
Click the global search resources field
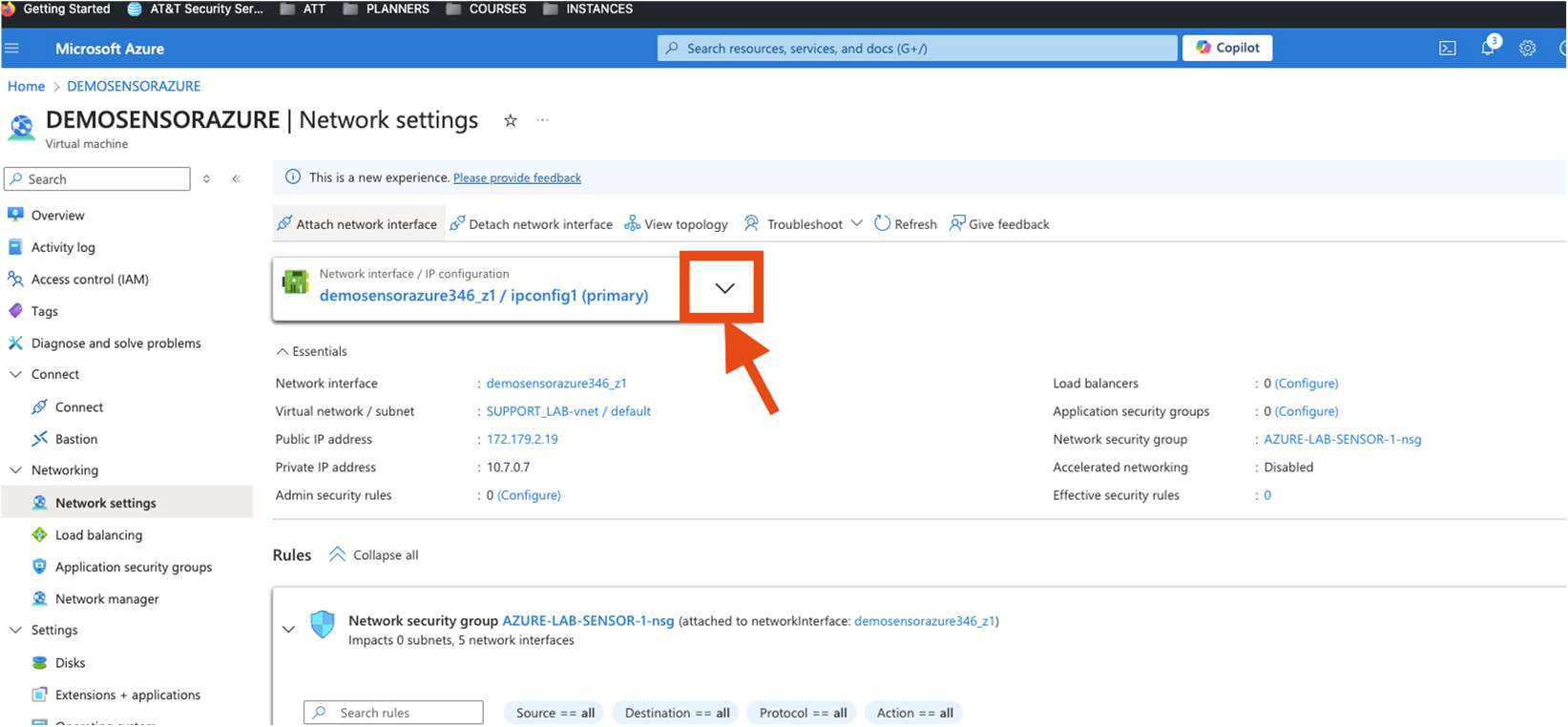pyautogui.click(x=917, y=49)
